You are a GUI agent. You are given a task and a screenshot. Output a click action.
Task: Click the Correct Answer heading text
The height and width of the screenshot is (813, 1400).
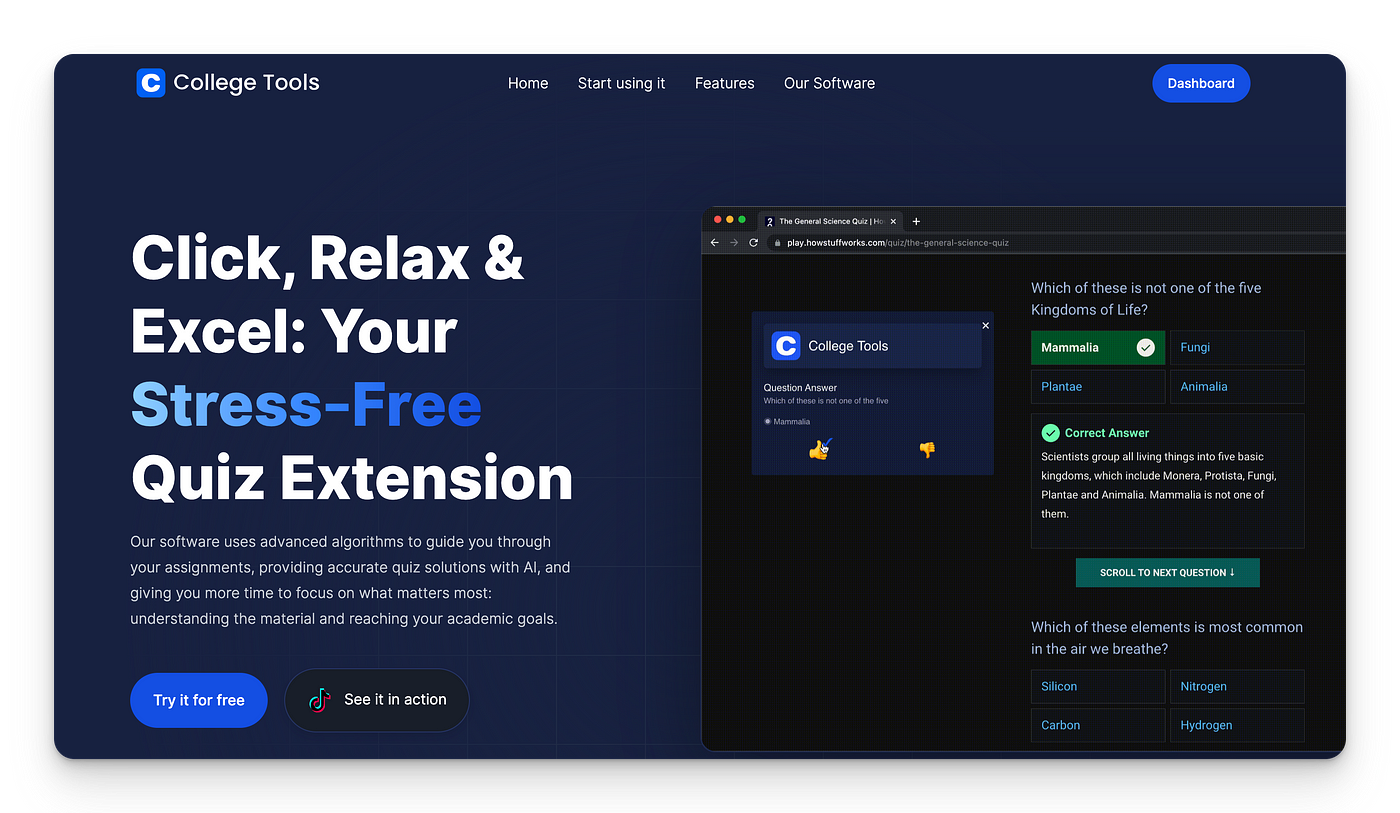click(1107, 433)
